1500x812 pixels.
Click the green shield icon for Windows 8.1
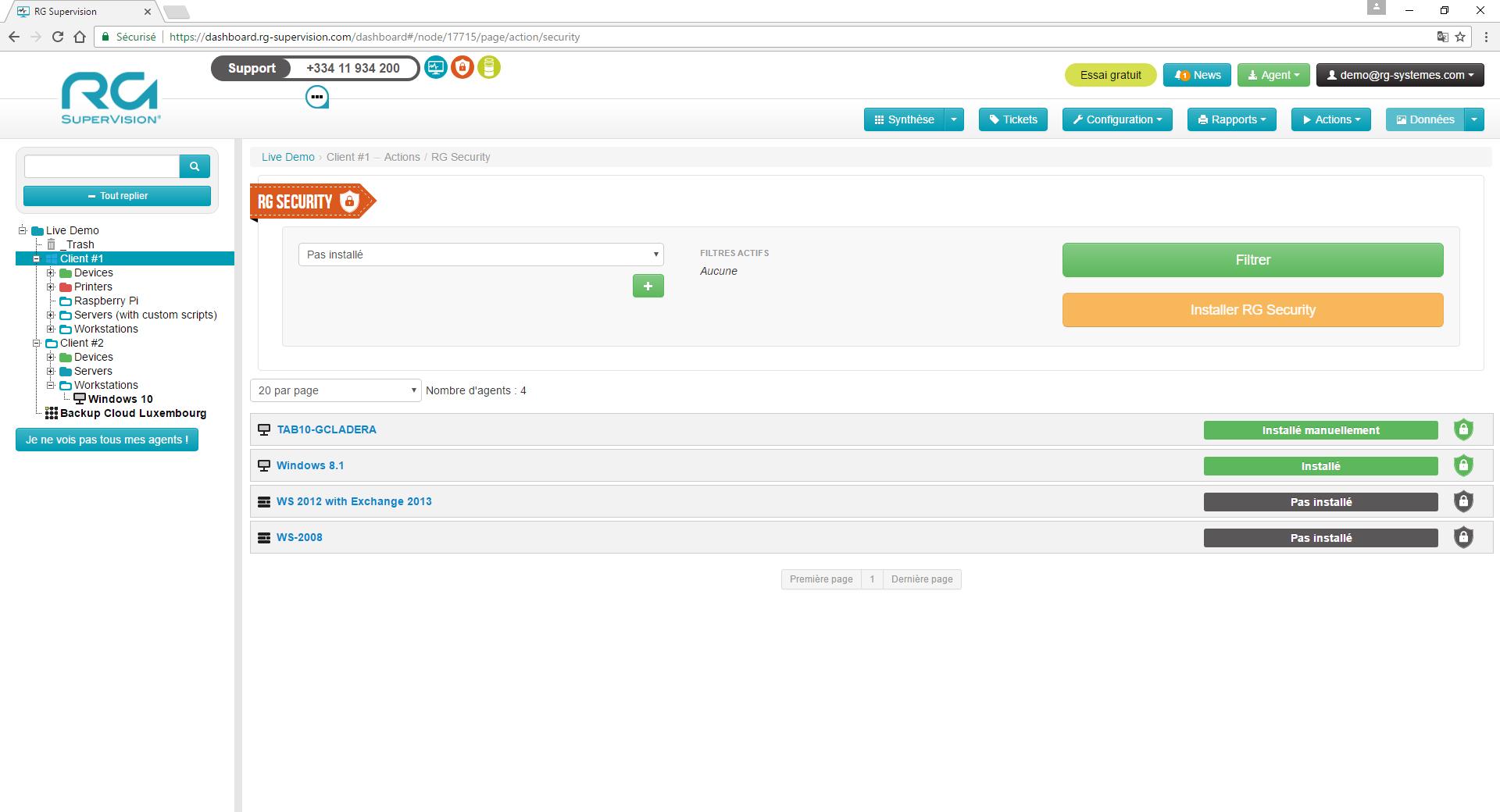point(1463,465)
